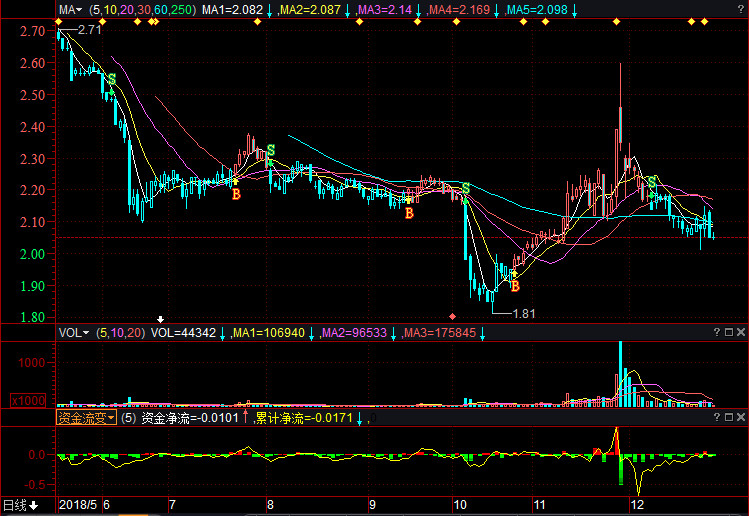Maximize the VOL panel
This screenshot has height=516, width=749.
[x=729, y=332]
